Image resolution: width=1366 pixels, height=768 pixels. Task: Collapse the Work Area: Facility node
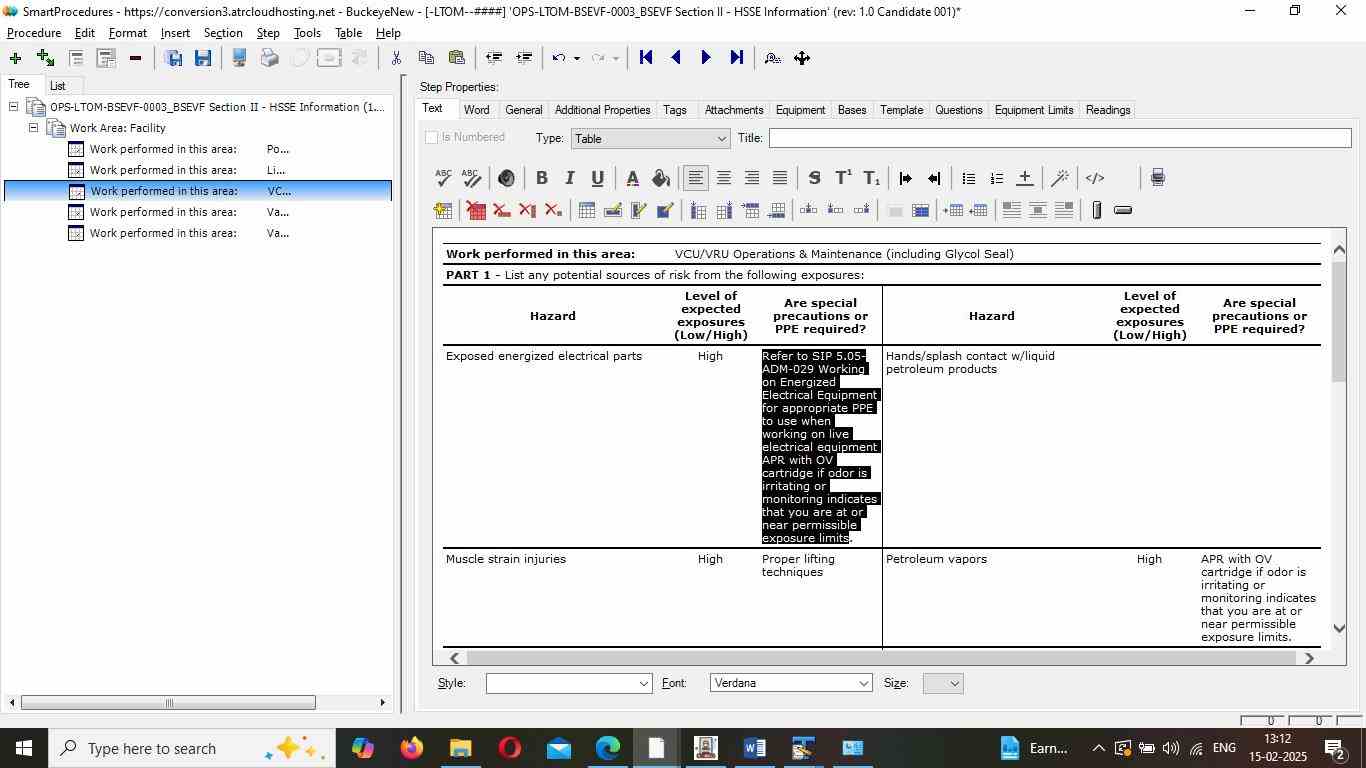click(x=33, y=128)
